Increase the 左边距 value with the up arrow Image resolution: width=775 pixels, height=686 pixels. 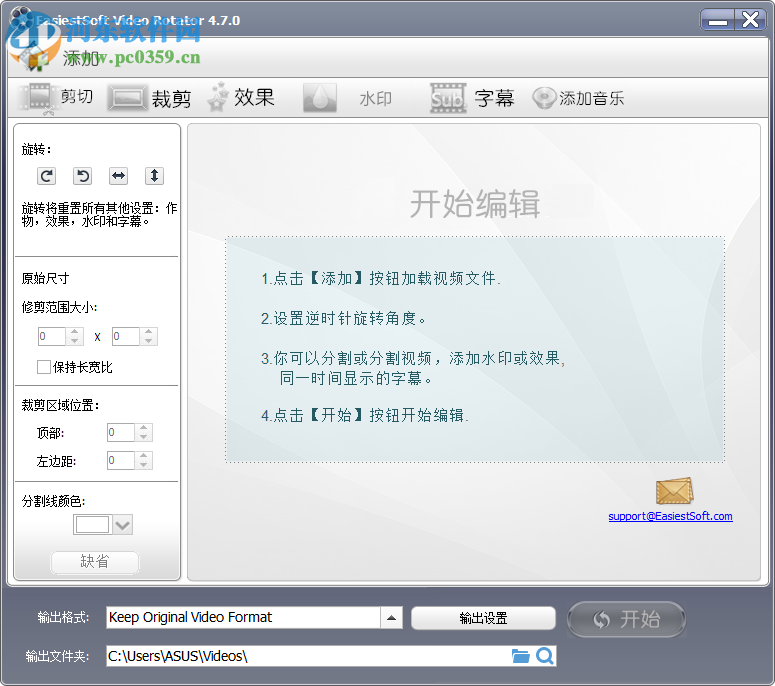point(144,456)
